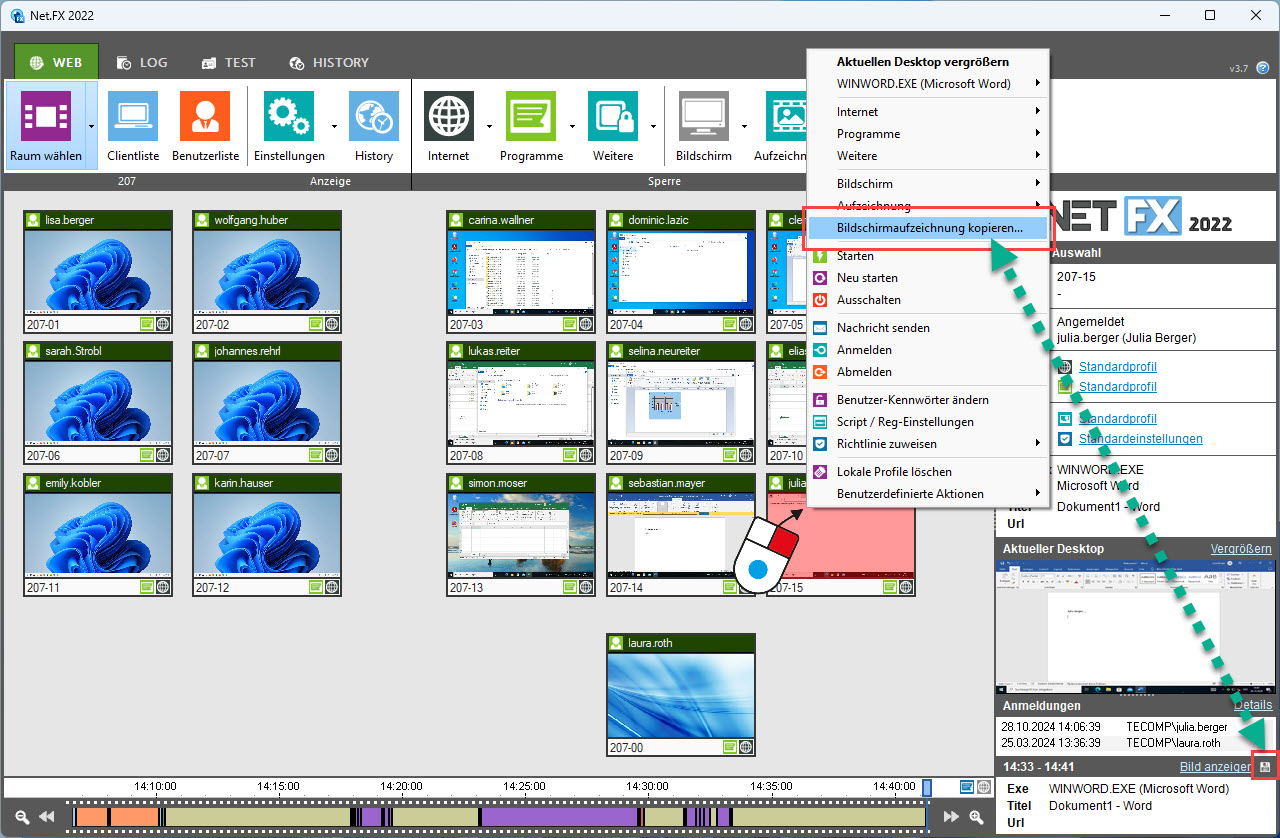Click Standardprofil link beside the globe icon
The height and width of the screenshot is (838, 1280).
point(1118,367)
